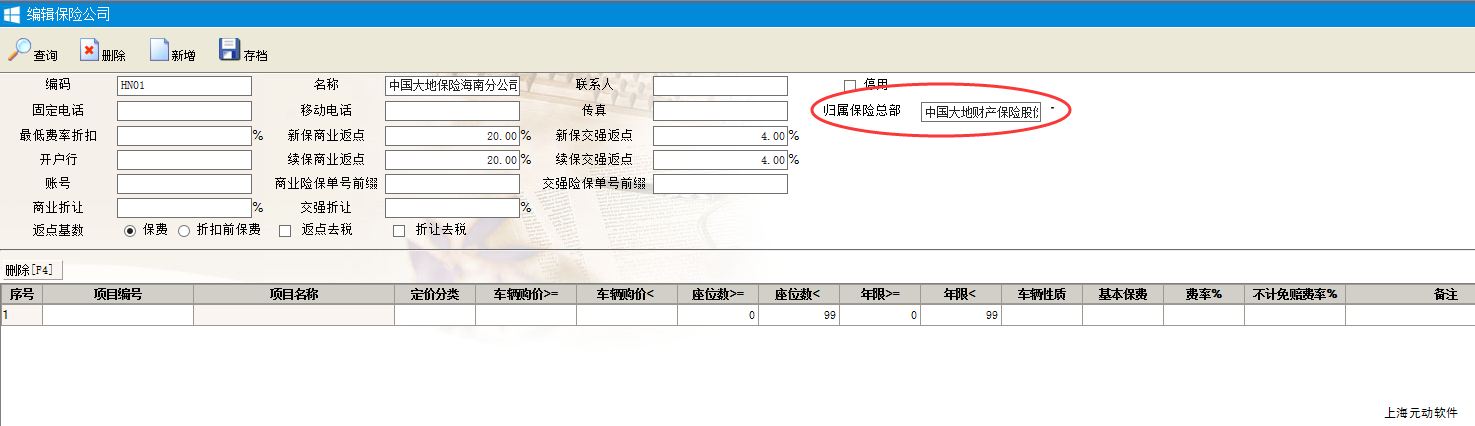The image size is (1475, 426).
Task: Focus the 名称 company name field
Action: click(x=452, y=86)
